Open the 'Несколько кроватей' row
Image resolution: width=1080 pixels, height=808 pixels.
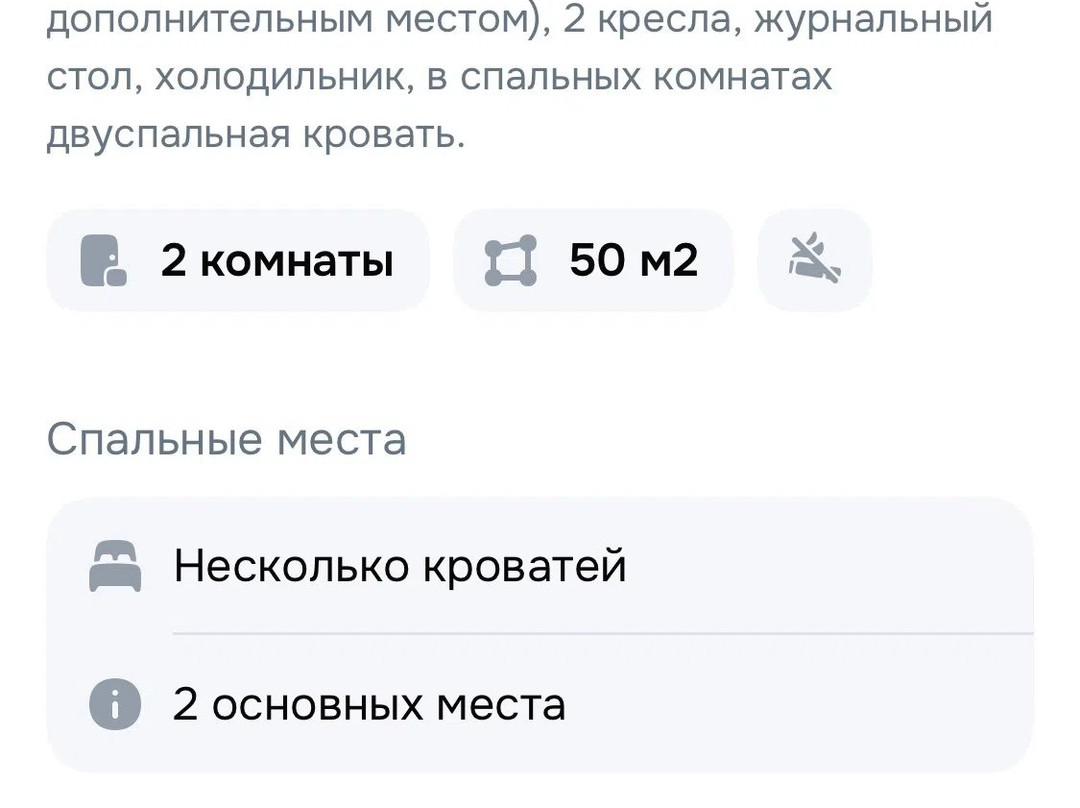[x=540, y=566]
